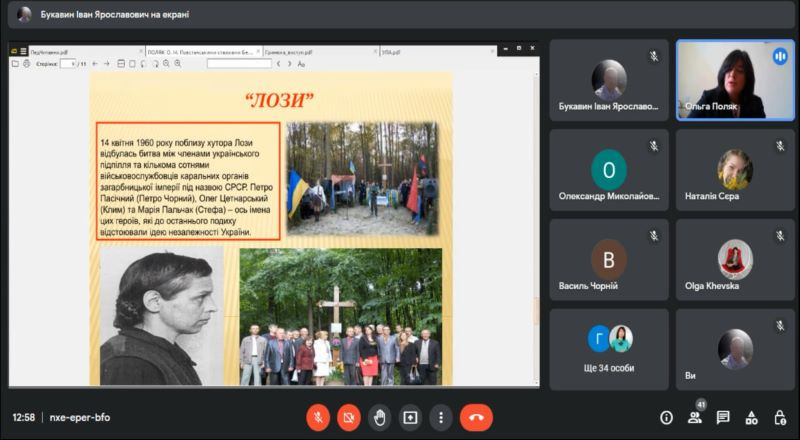The height and width of the screenshot is (440, 800).
Task: Open meeting details info icon
Action: [x=666, y=418]
